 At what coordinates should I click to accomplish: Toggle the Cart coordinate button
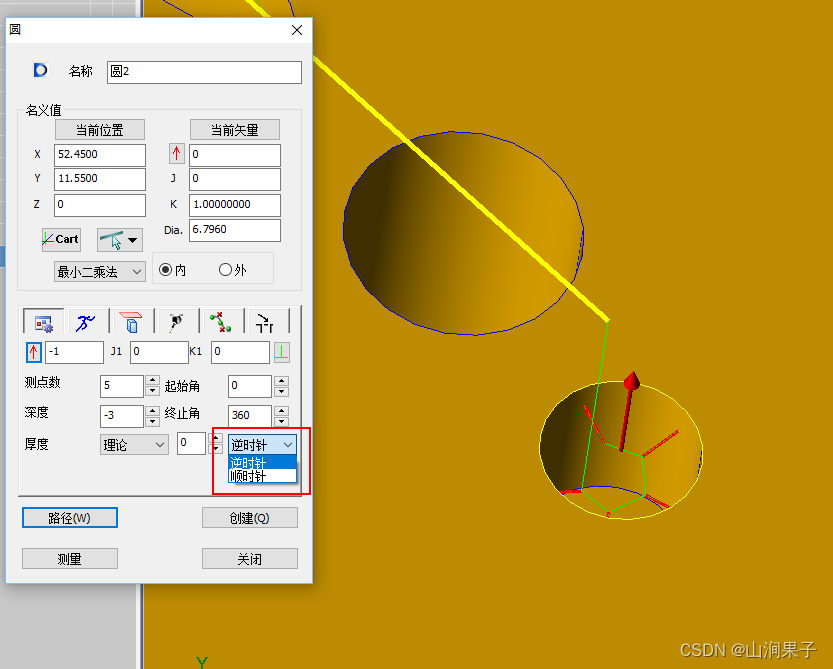[61, 239]
